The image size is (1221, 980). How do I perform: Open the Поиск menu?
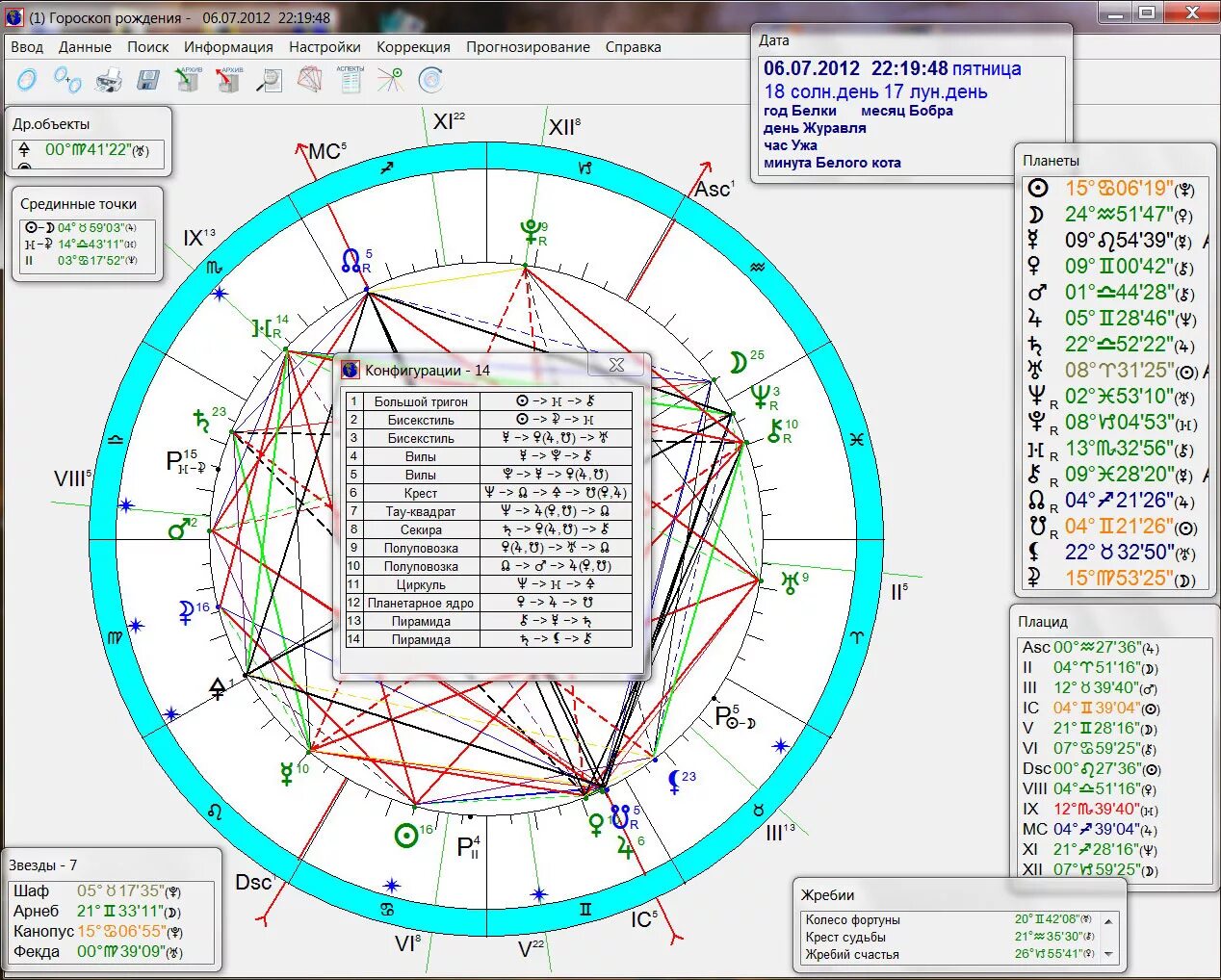tap(147, 46)
